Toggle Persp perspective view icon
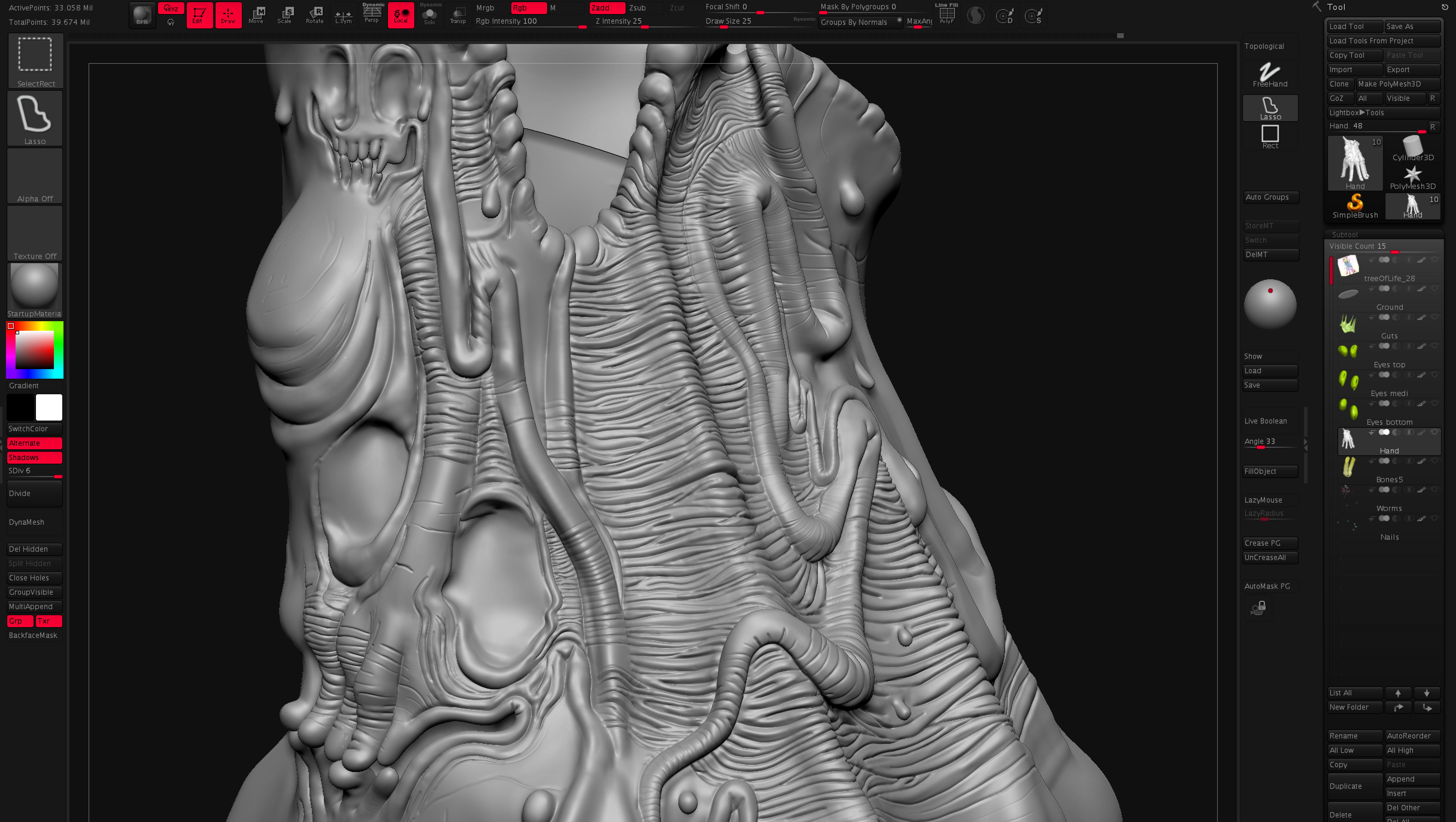Screen dimensions: 1456x822 click(x=372, y=15)
